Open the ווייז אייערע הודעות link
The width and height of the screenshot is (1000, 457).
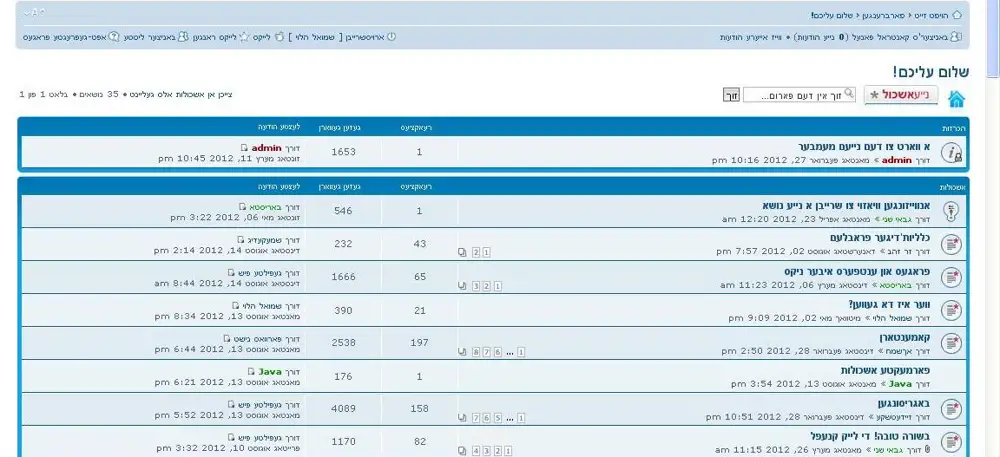(x=751, y=37)
